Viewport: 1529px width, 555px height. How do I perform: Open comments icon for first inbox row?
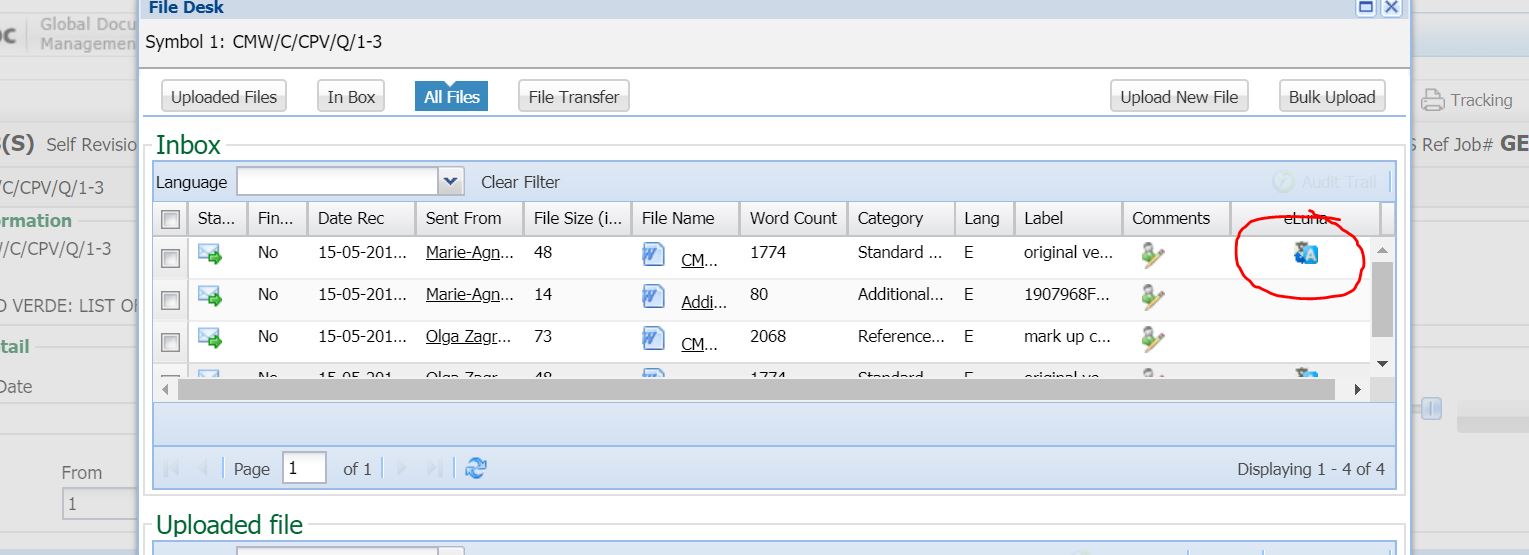point(1153,255)
